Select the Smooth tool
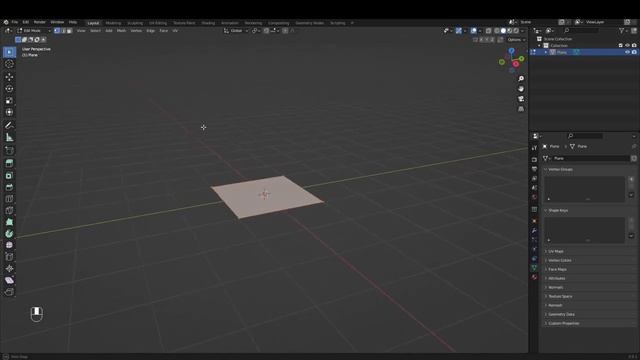This screenshot has width=640, height=360. 9,245
